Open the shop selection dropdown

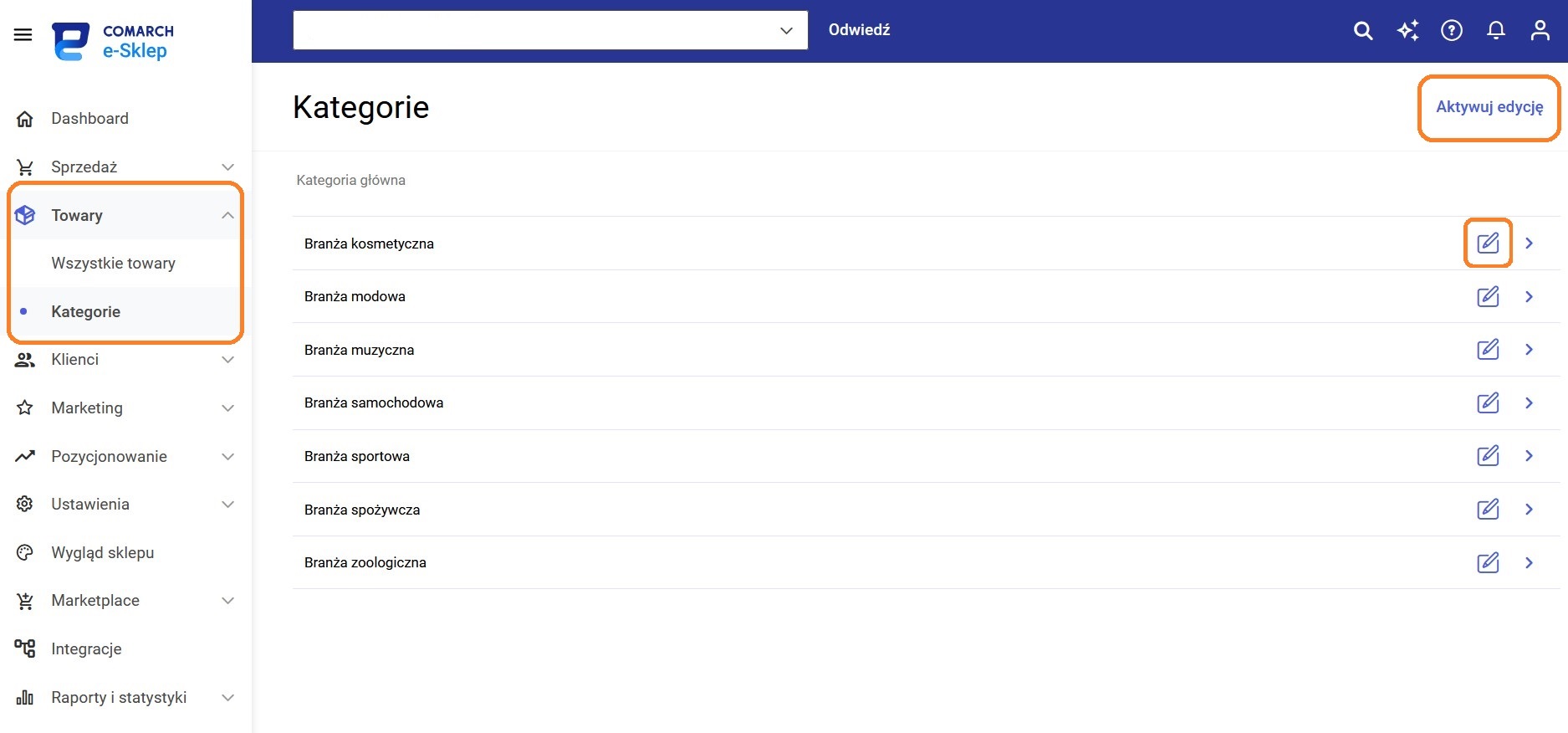(550, 30)
